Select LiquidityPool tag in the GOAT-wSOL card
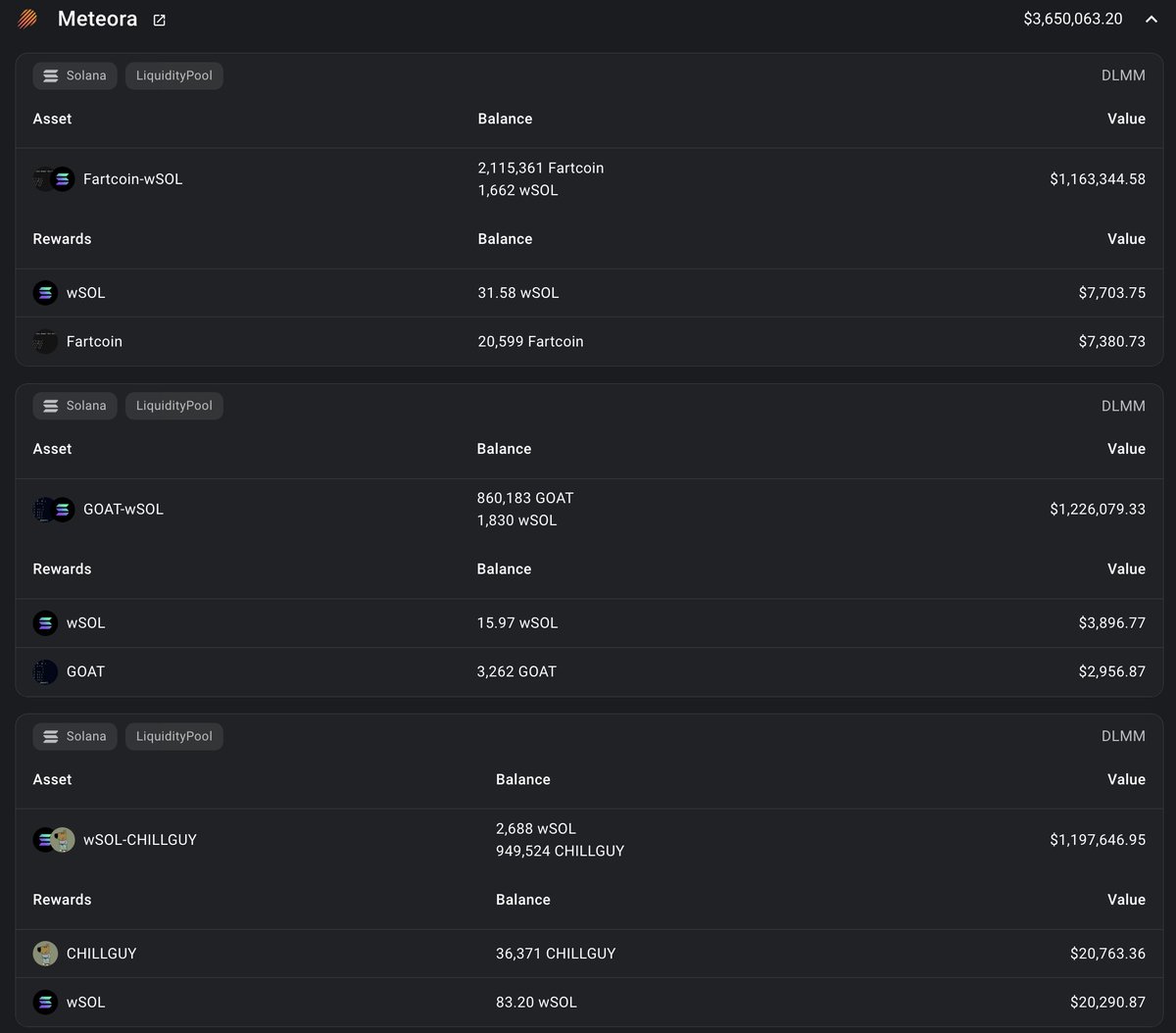Image resolution: width=1176 pixels, height=1033 pixels. coord(174,406)
